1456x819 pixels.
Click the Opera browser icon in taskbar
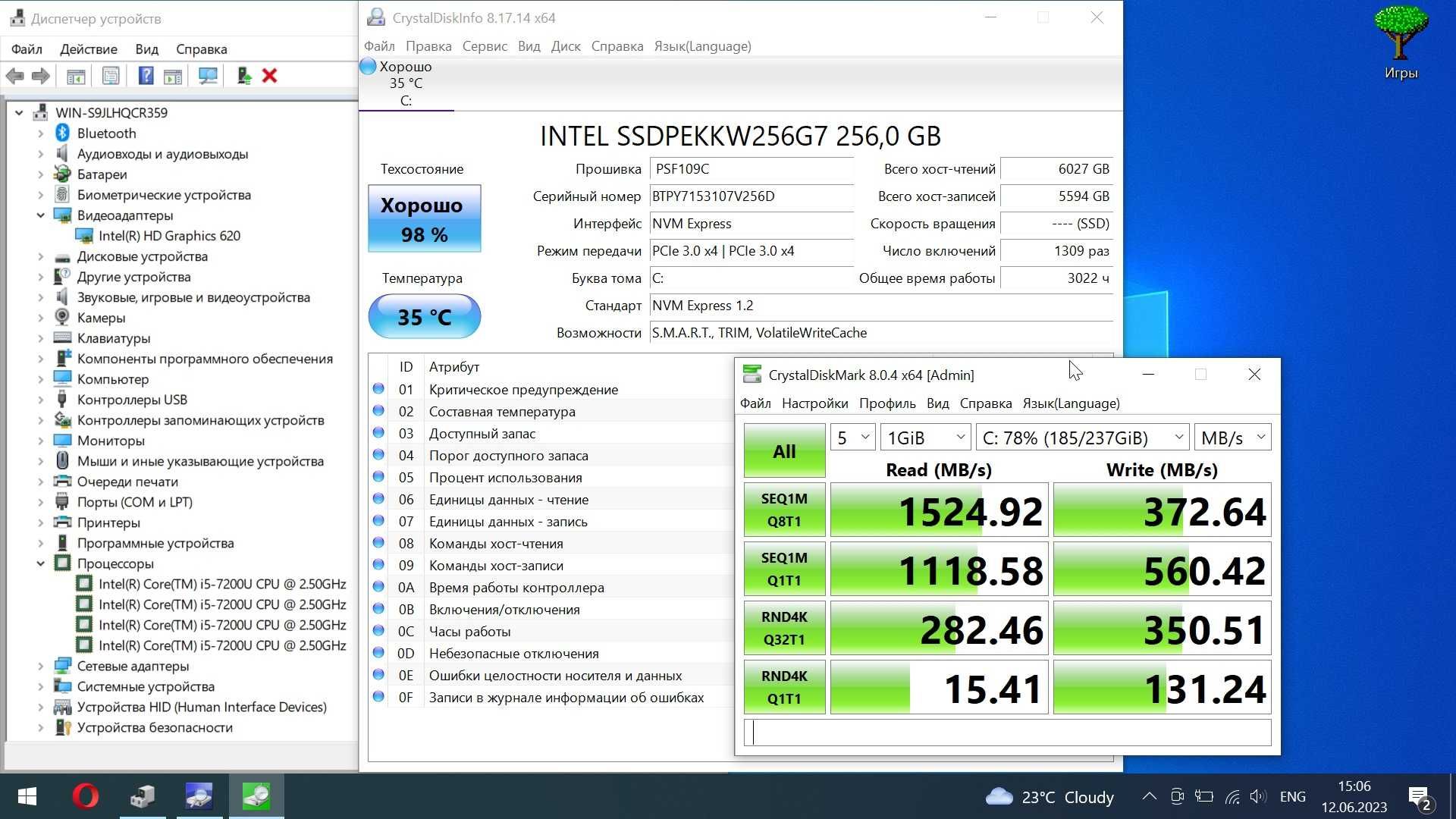(x=87, y=797)
